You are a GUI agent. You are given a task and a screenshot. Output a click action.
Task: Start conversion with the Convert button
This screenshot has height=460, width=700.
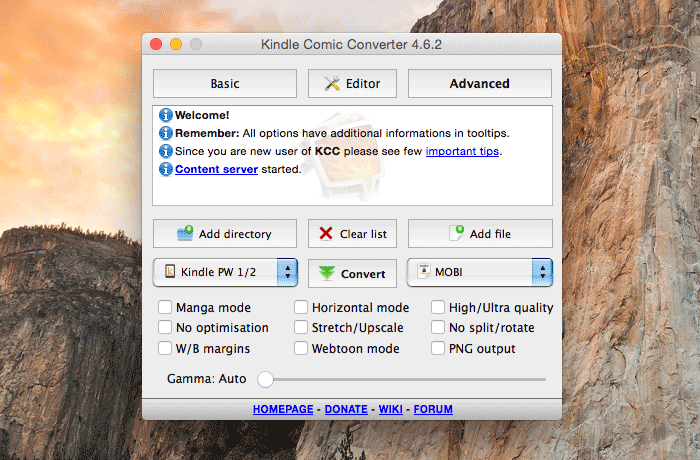(x=352, y=273)
